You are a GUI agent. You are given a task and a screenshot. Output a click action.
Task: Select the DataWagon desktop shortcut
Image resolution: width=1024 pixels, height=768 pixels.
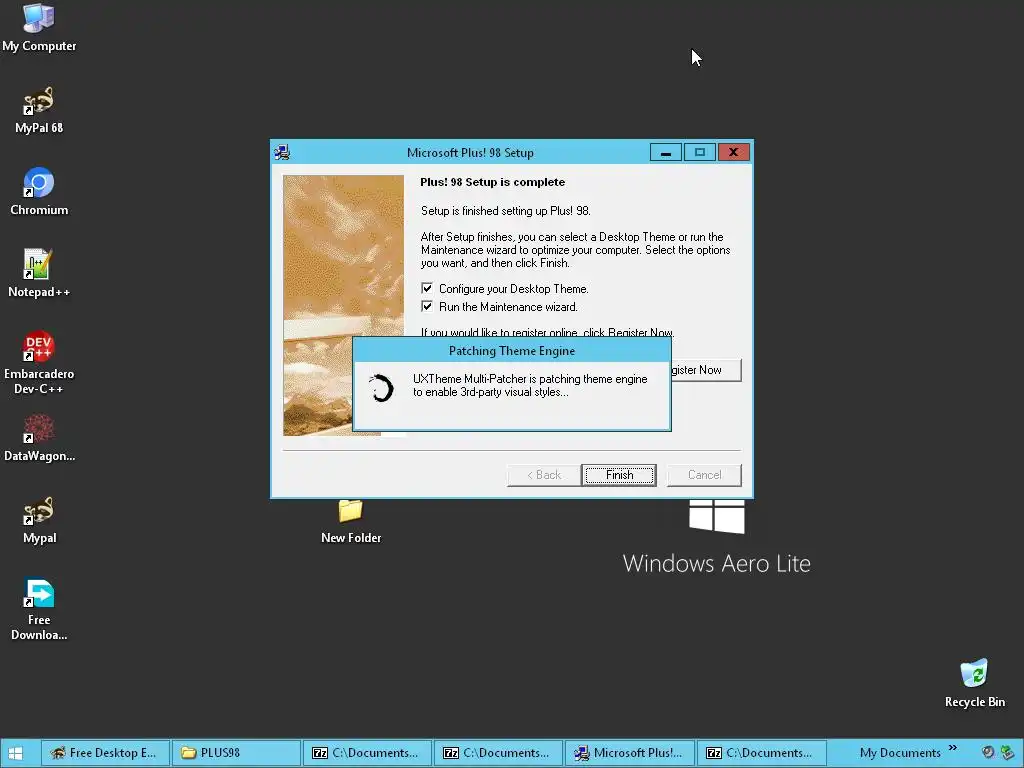coord(39,438)
